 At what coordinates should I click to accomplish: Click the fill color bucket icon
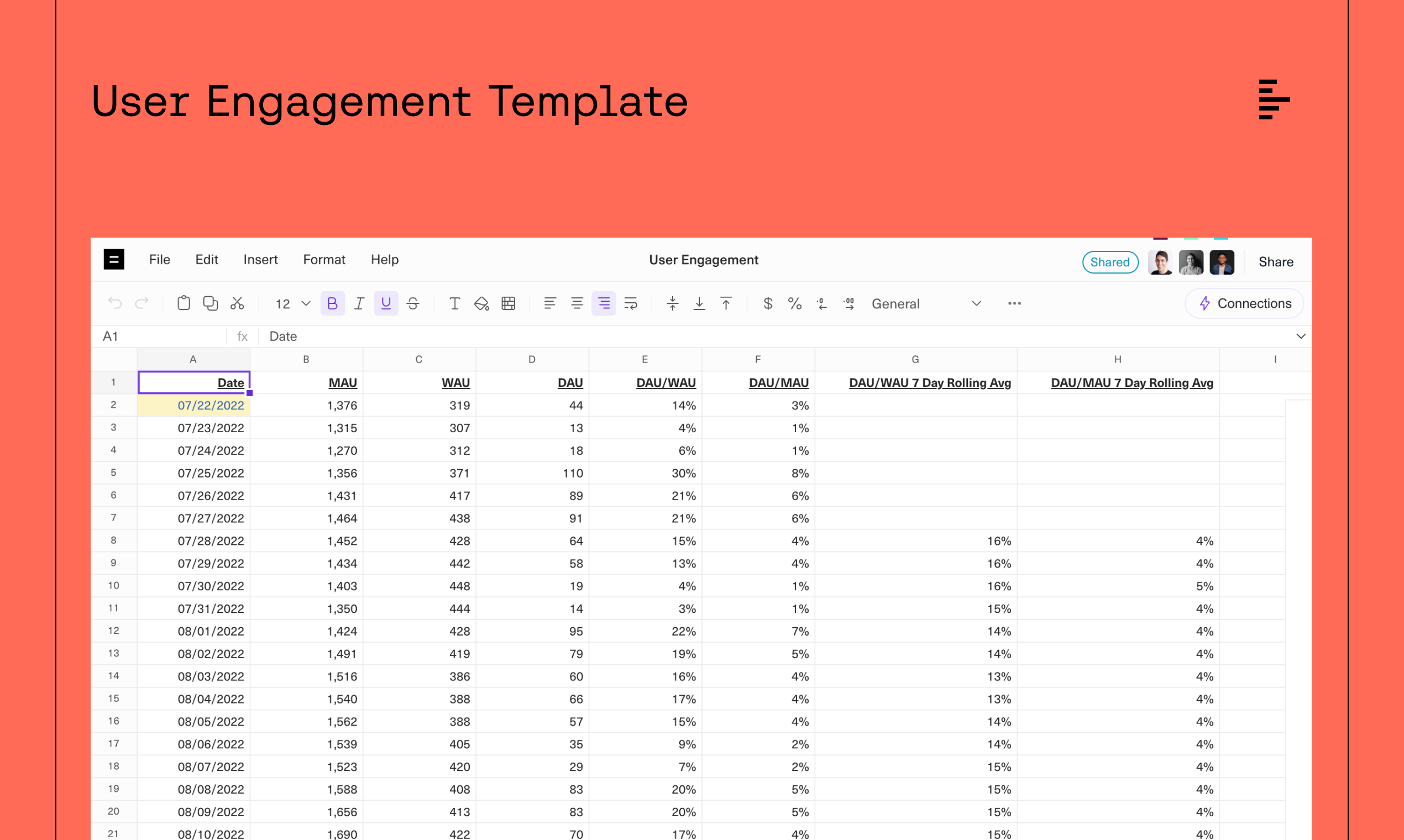point(481,304)
